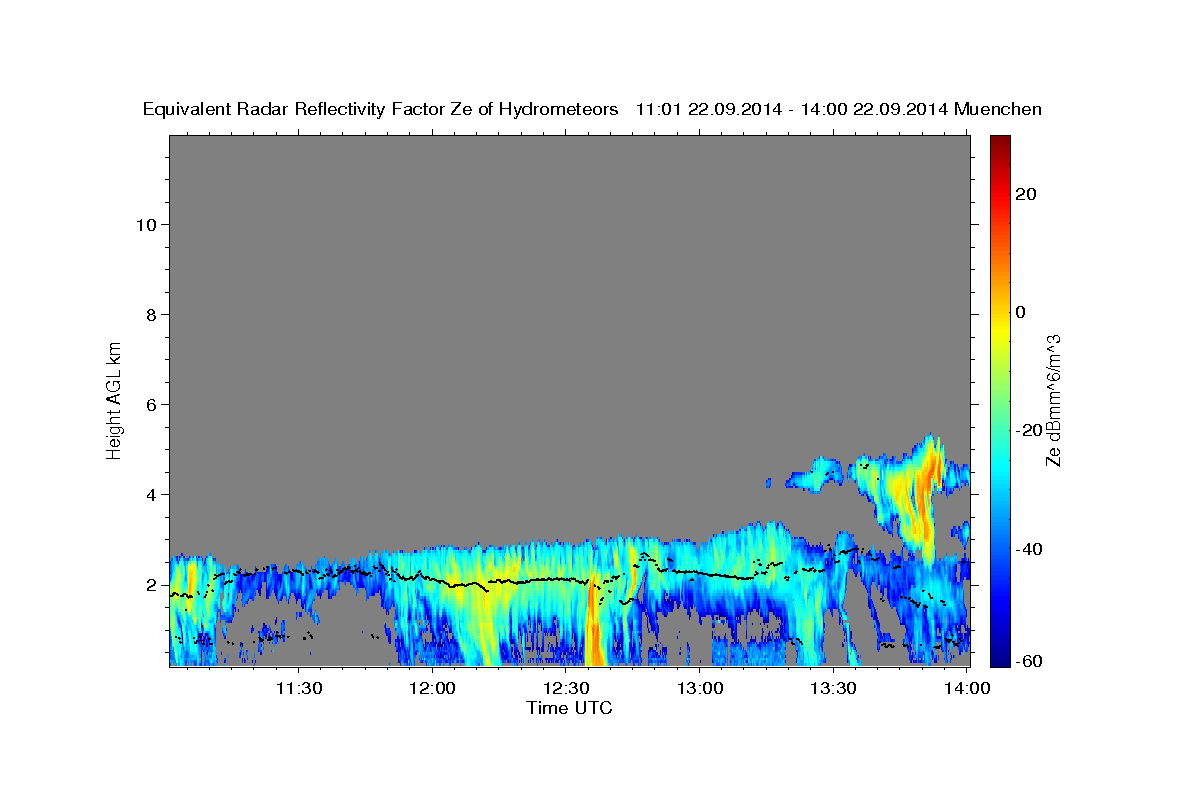Click the 'Ze dBmm^6/m^3' colorbar label
This screenshot has height=800, width=1200.
click(x=1052, y=400)
